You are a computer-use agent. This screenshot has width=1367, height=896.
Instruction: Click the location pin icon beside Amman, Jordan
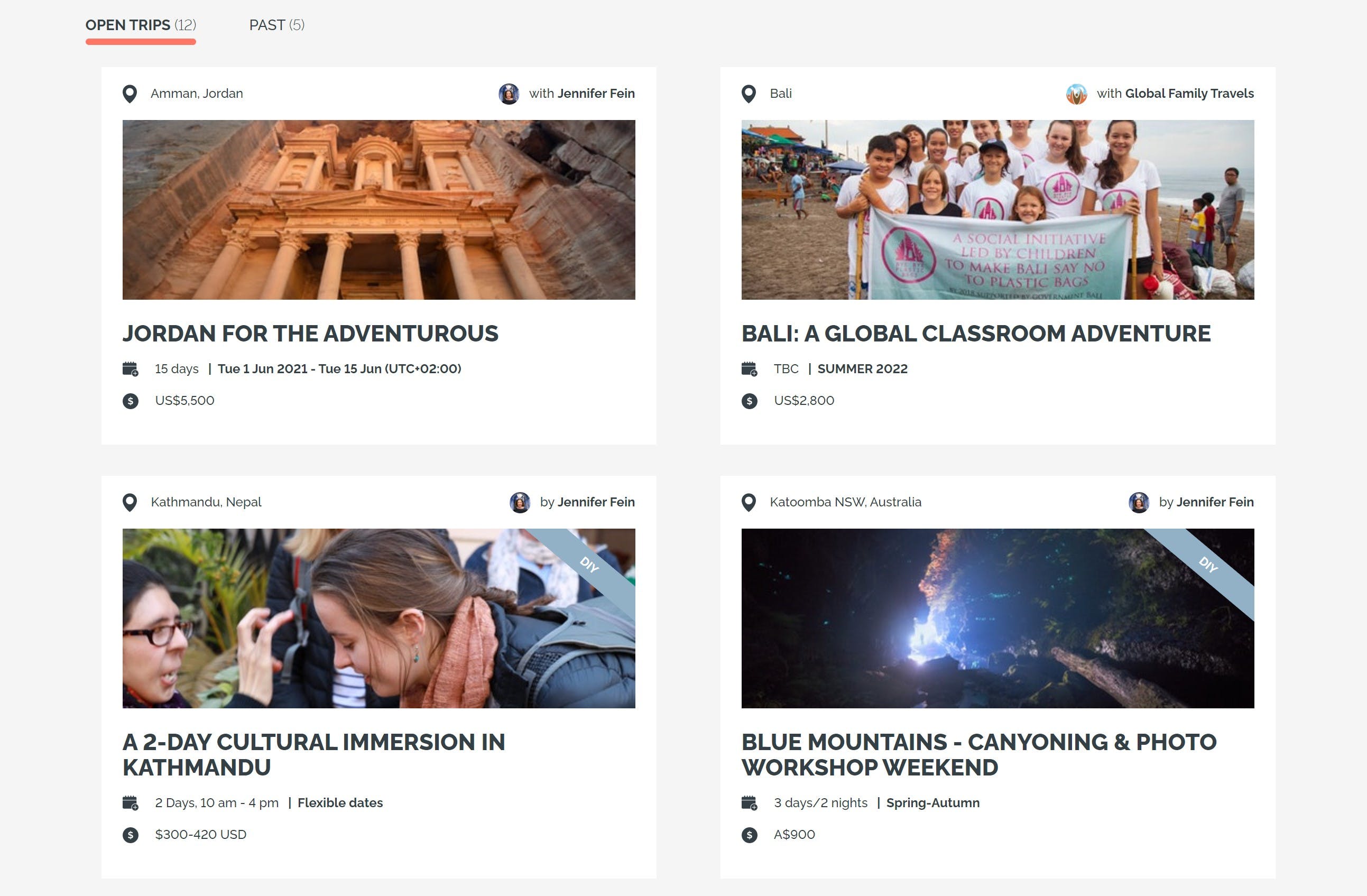pyautogui.click(x=130, y=94)
